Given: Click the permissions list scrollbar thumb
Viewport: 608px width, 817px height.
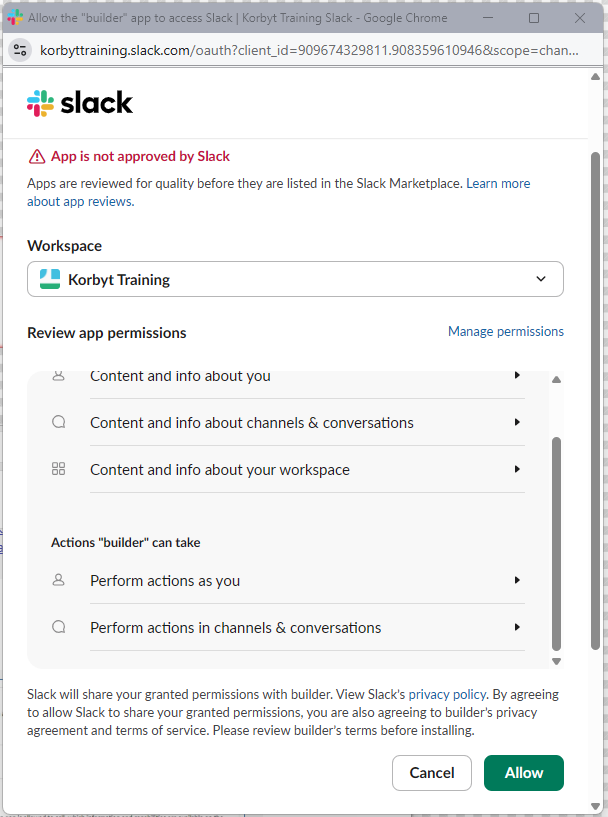Looking at the screenshot, I should point(556,544).
